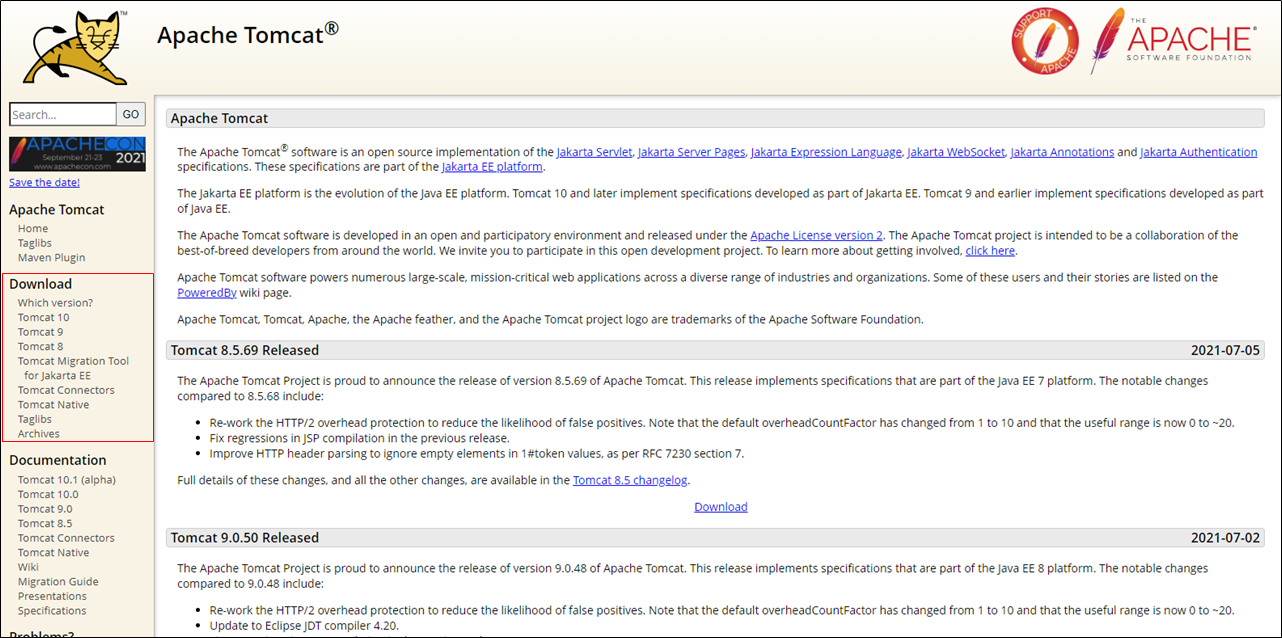The height and width of the screenshot is (638, 1282).
Task: Follow the Jakarta Servlet link
Action: 594,152
